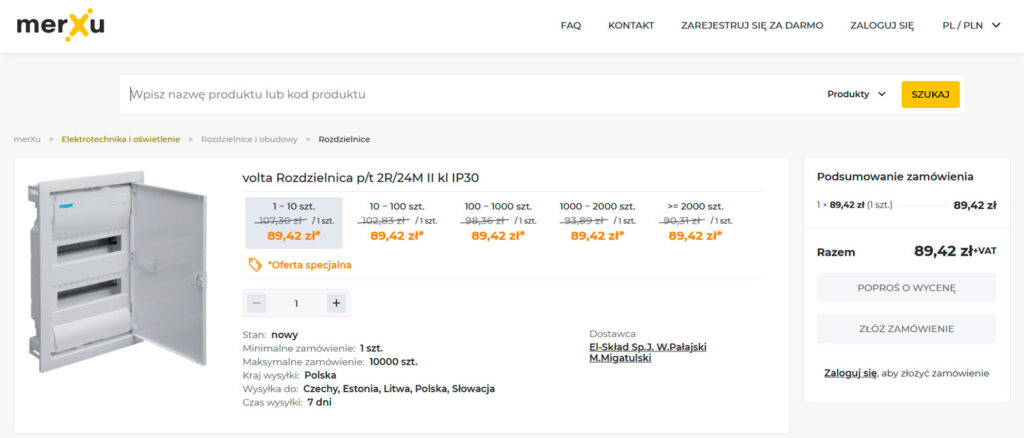1024x438 pixels.
Task: Open the Rozdzielnice breadcrumb
Action: click(344, 139)
